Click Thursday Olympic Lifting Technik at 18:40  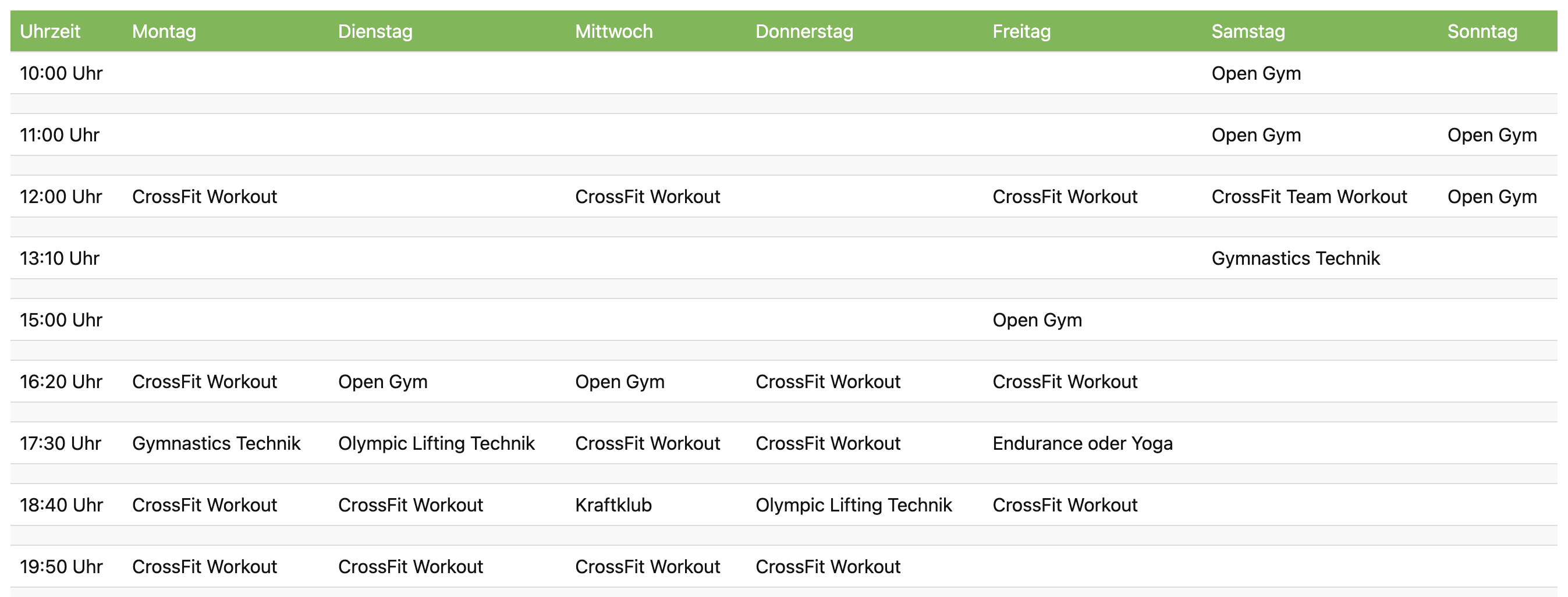(853, 505)
